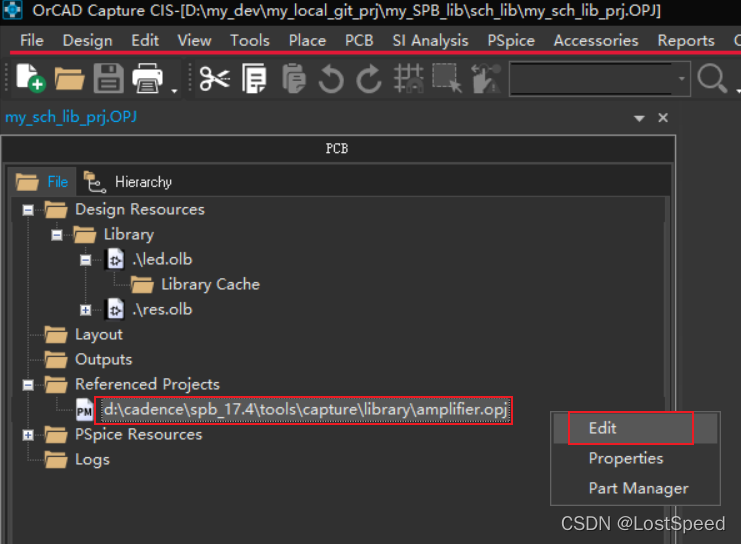This screenshot has height=544, width=741.
Task: Click the Print toolbar icon
Action: tap(148, 78)
